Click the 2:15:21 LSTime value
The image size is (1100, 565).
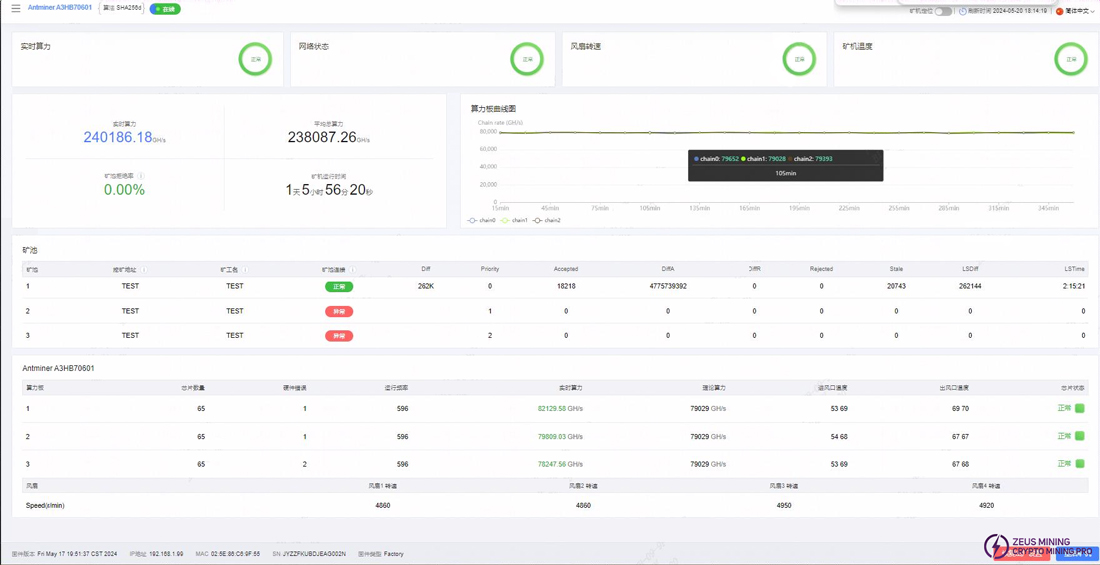pos(1073,286)
